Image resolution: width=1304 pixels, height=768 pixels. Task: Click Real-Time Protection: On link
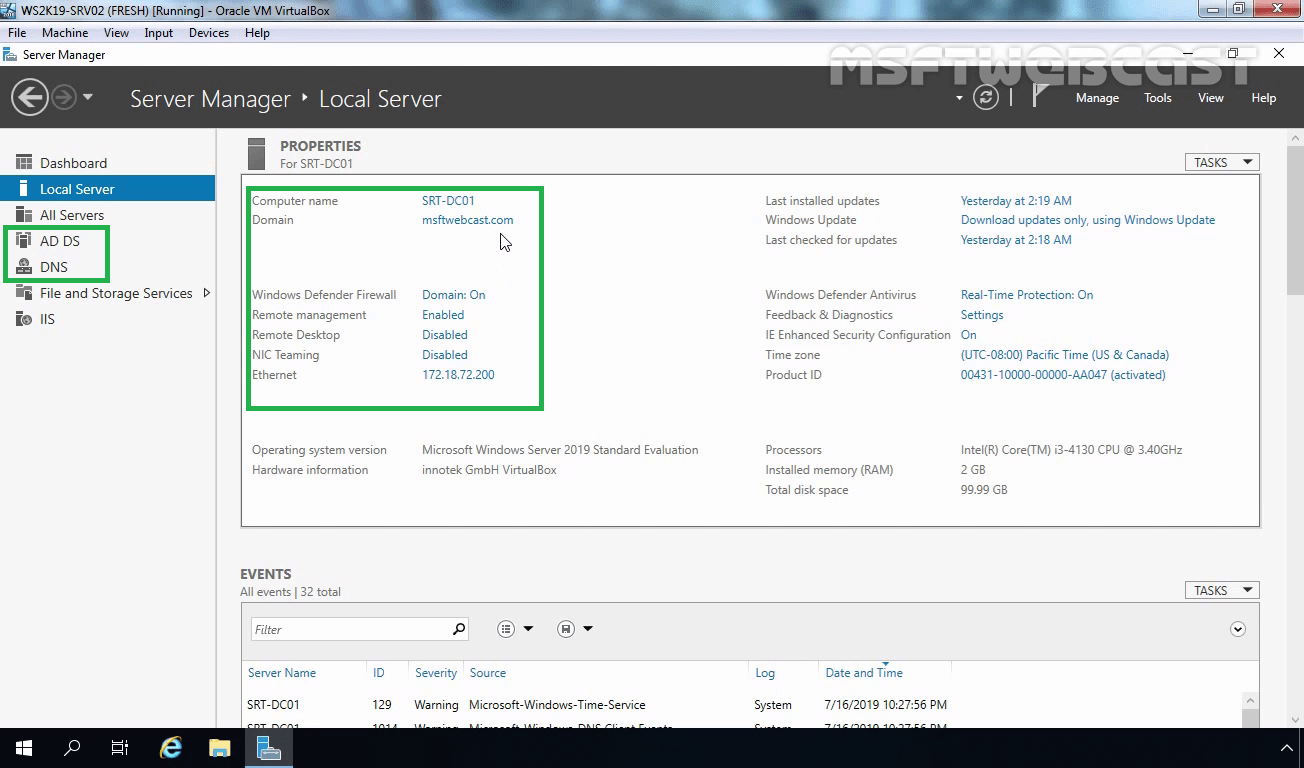(x=1027, y=295)
